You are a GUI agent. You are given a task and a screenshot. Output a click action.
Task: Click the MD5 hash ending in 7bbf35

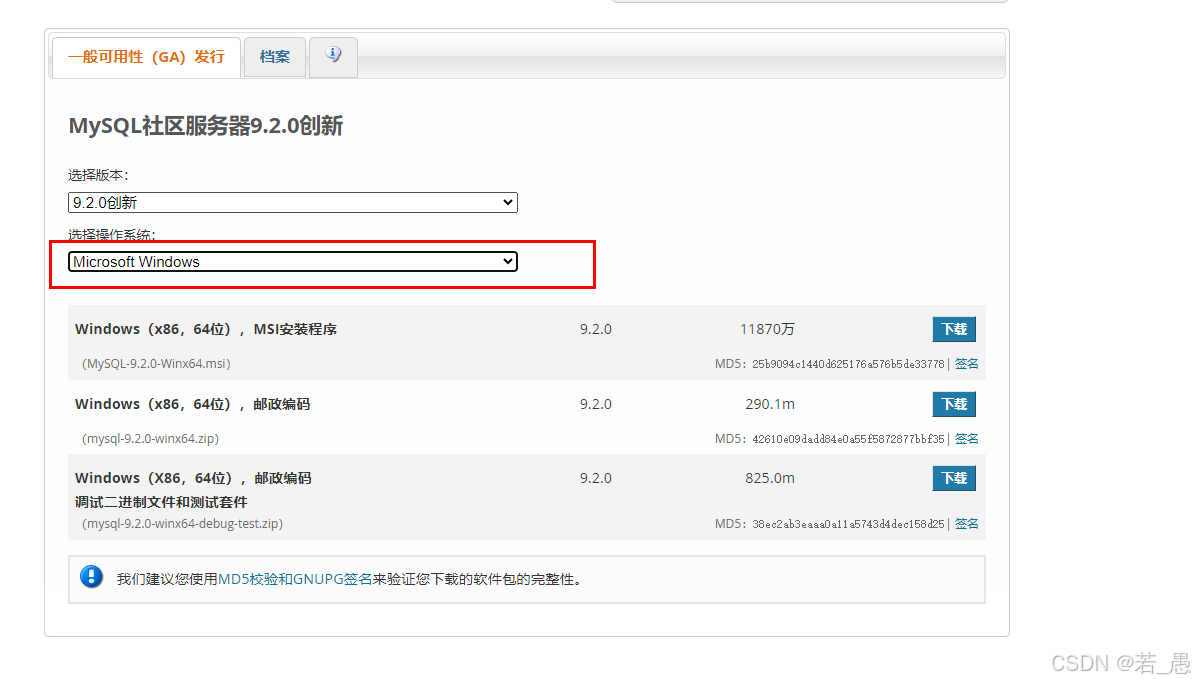point(848,438)
